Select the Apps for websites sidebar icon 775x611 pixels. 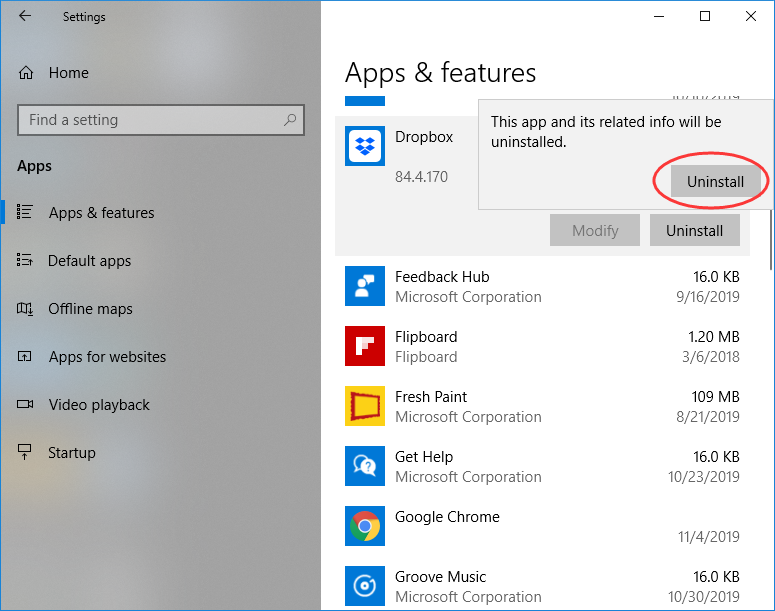pos(24,356)
